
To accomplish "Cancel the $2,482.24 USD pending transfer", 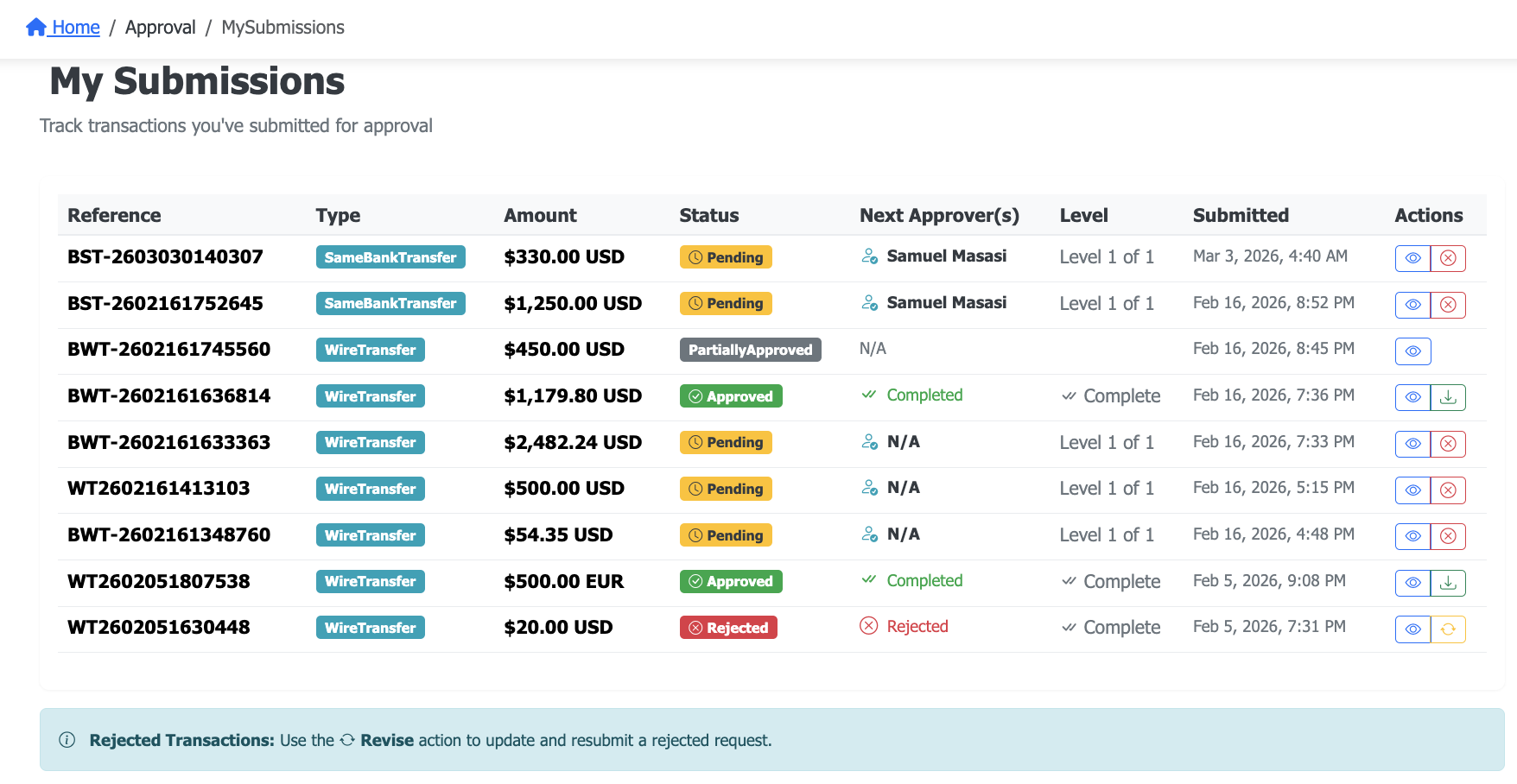I will pyautogui.click(x=1448, y=444).
